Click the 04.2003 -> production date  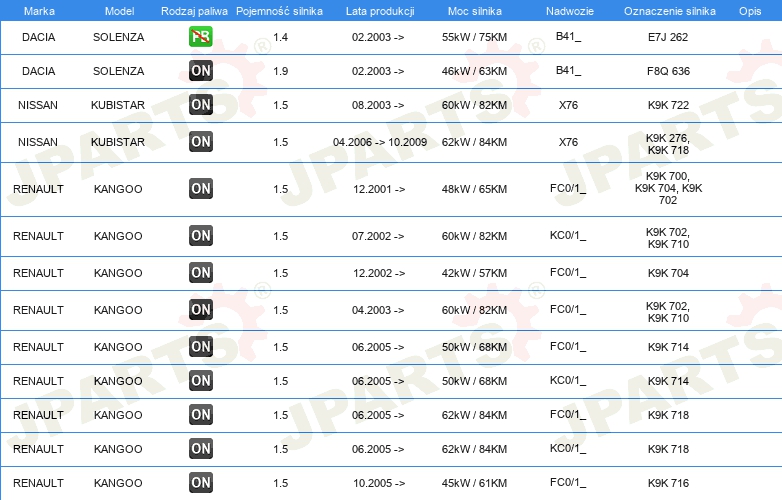(378, 310)
